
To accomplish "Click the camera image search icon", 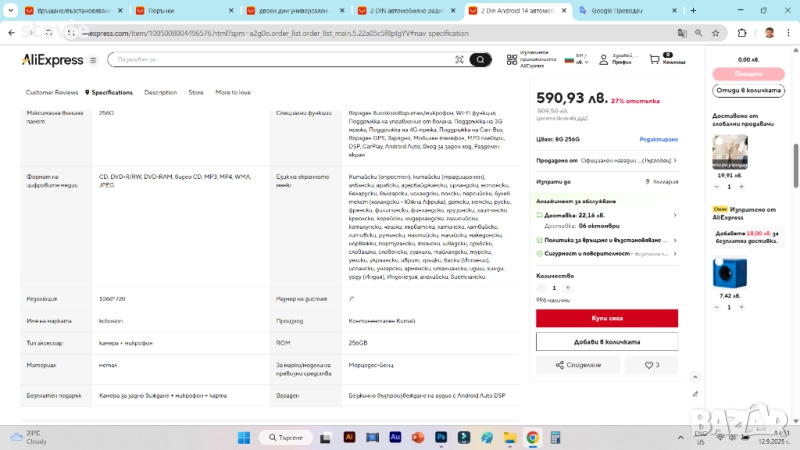I will [459, 60].
